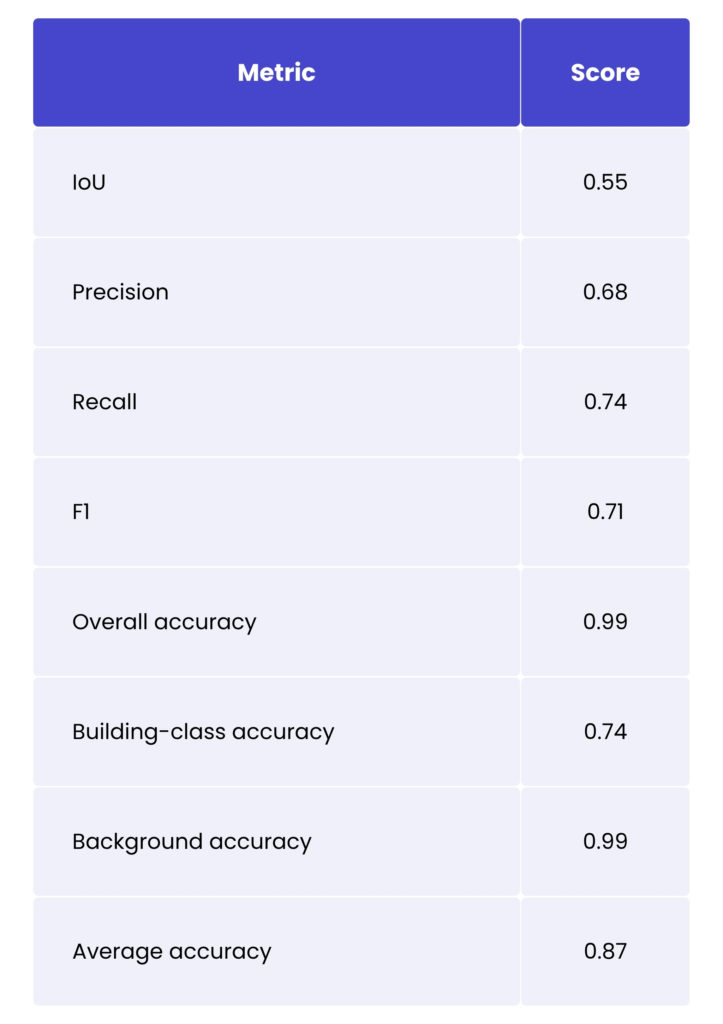Click the Average accuracy score value 0.87

[605, 951]
